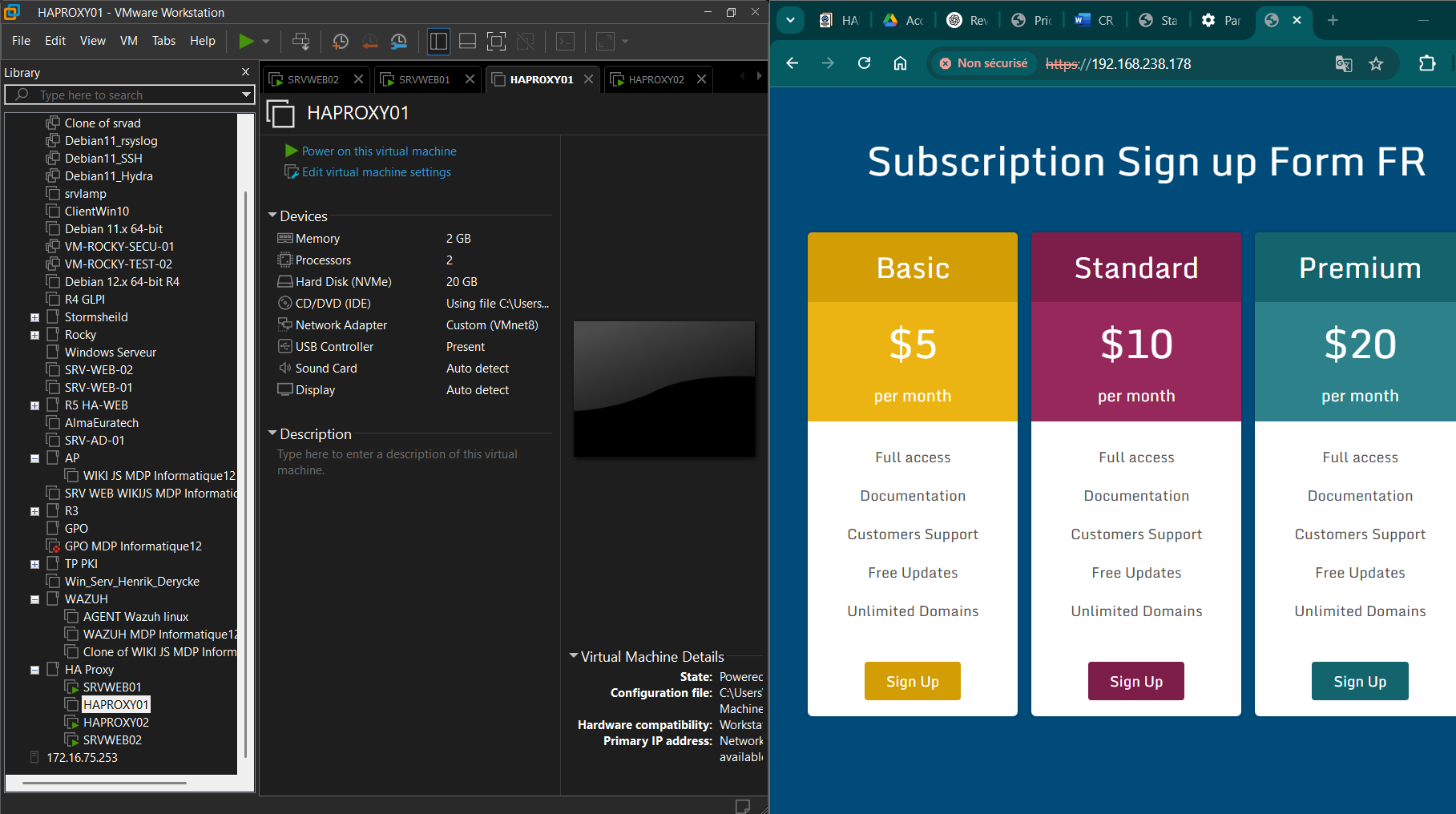The image size is (1456, 814).
Task: Click the browser address bar URL
Action: coord(1118,64)
